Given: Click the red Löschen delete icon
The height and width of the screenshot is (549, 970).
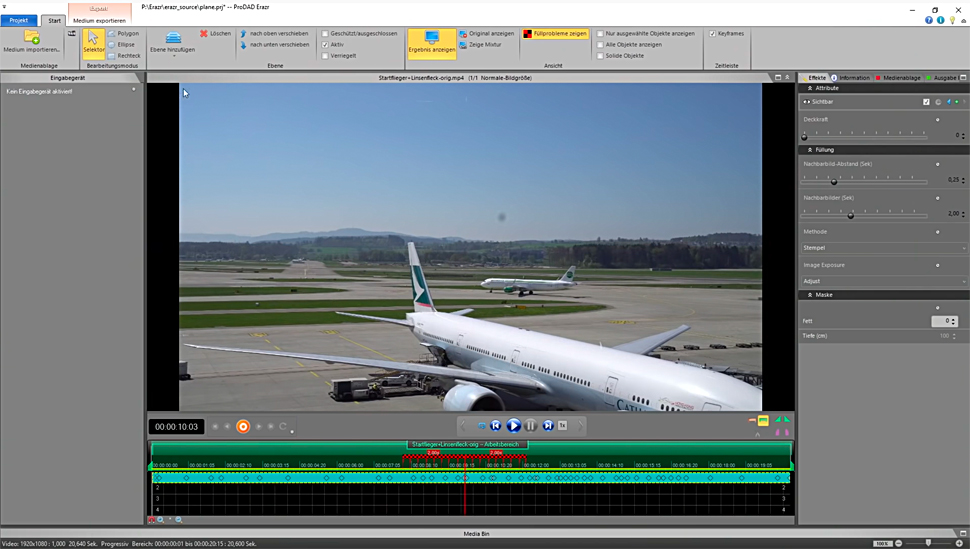Looking at the screenshot, I should [204, 33].
